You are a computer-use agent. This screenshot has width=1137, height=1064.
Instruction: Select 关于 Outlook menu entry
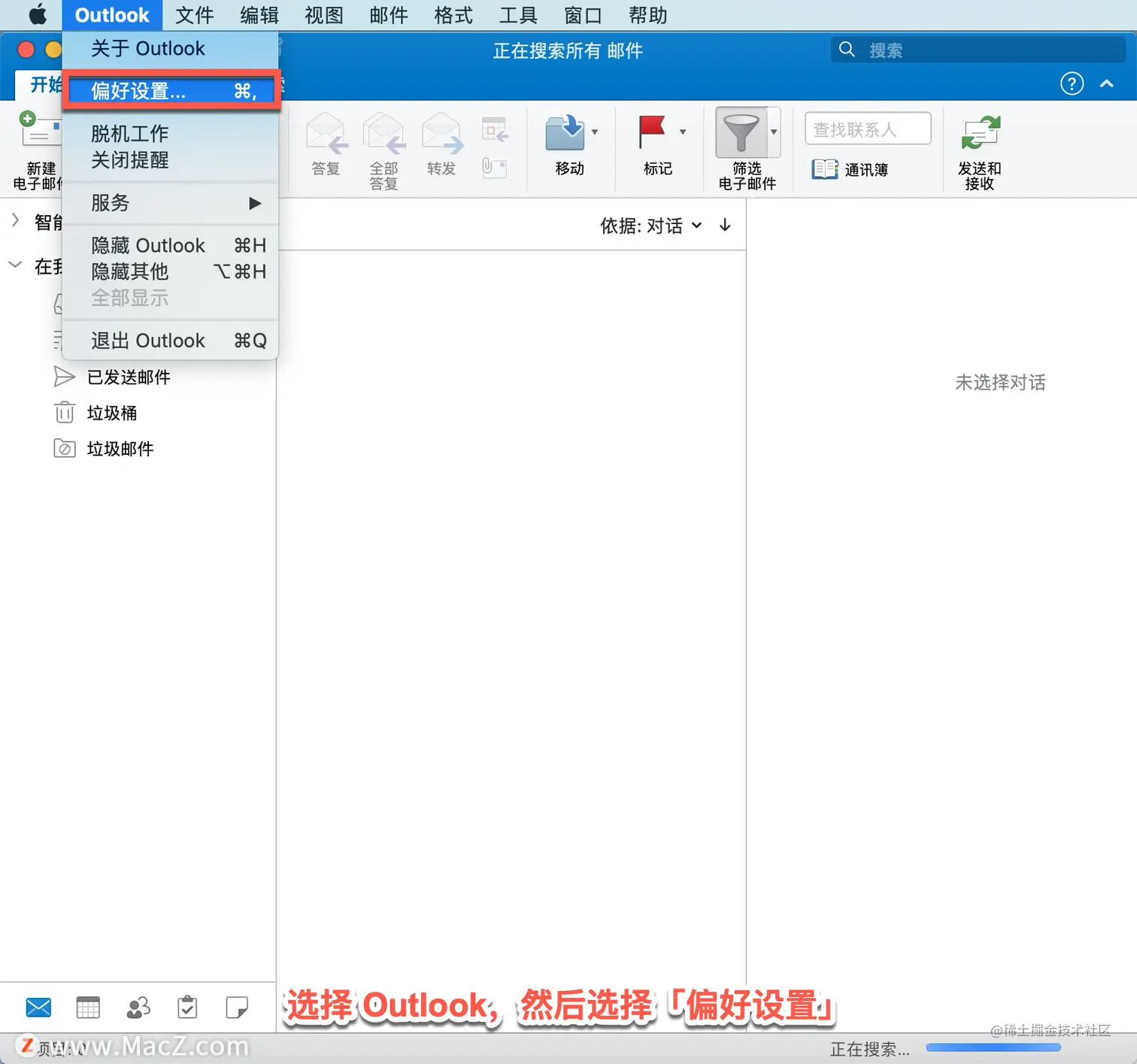171,49
